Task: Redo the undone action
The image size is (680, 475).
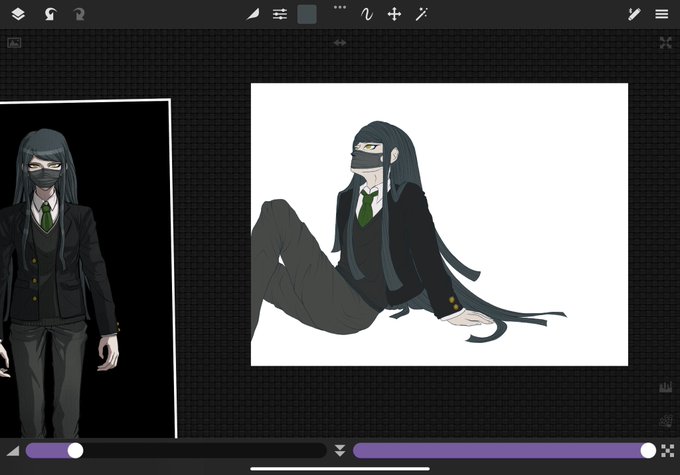Action: pyautogui.click(x=78, y=14)
